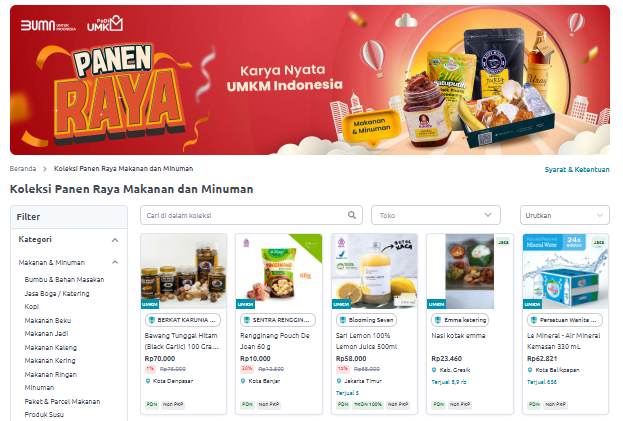Click the PaDi UMKM logo in banner
623x421 pixels.
pos(105,23)
